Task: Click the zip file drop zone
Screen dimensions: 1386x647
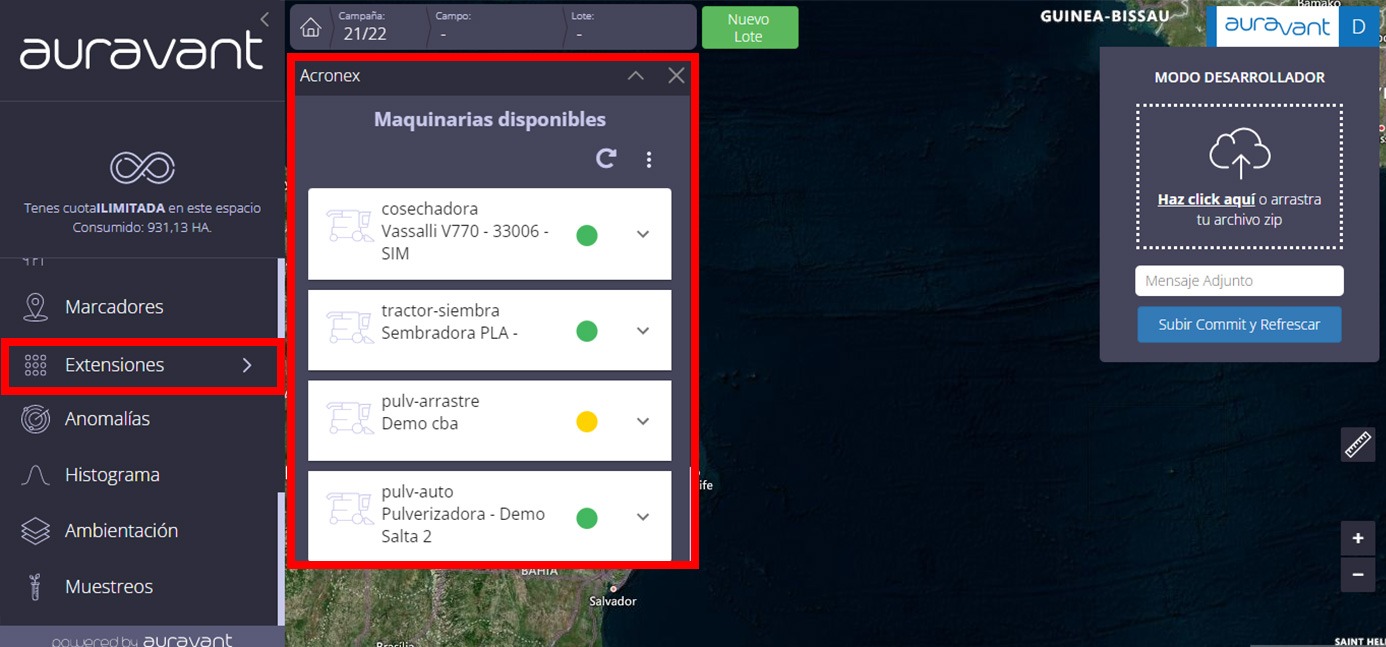Action: tap(1239, 176)
